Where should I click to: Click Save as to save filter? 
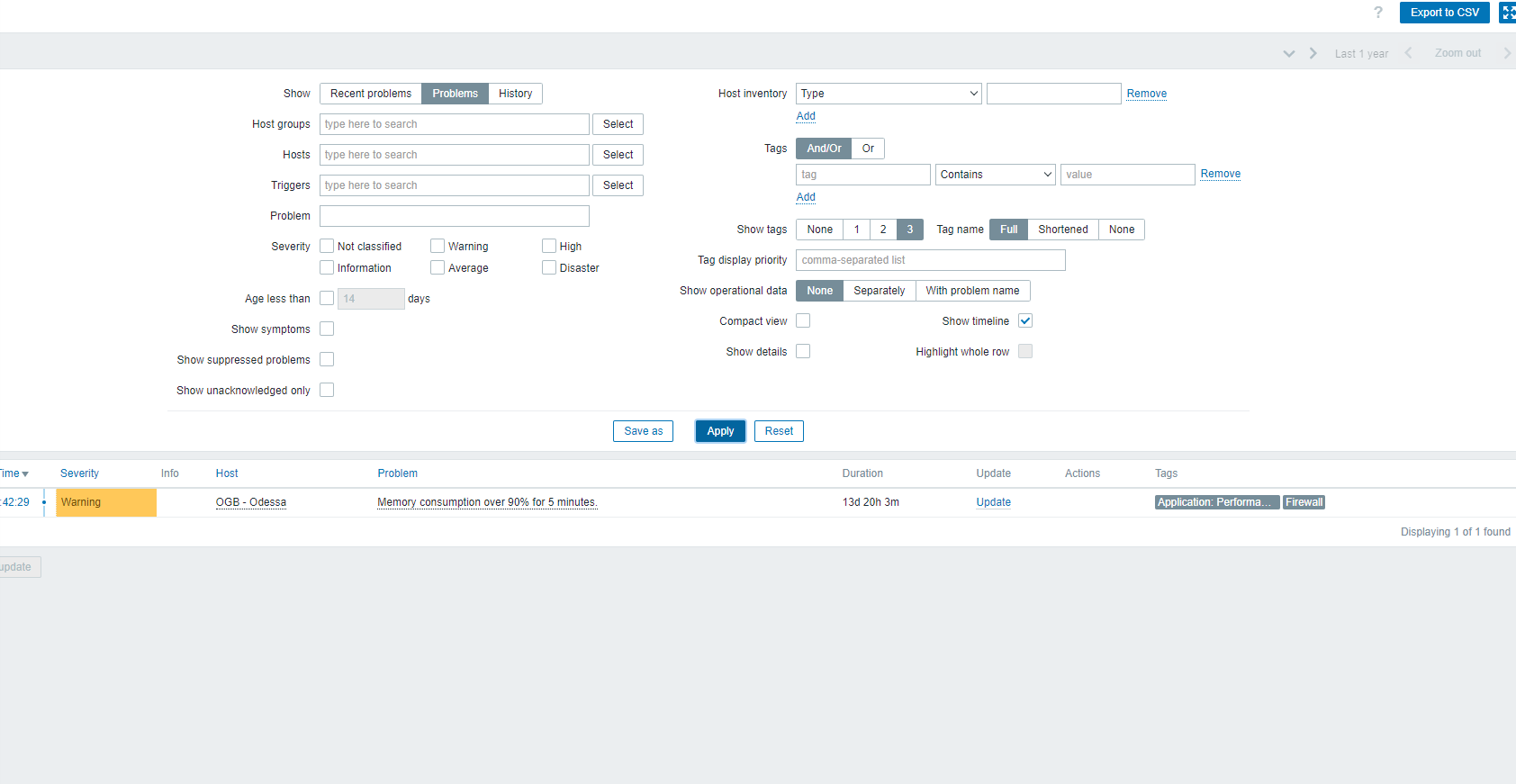(x=644, y=431)
